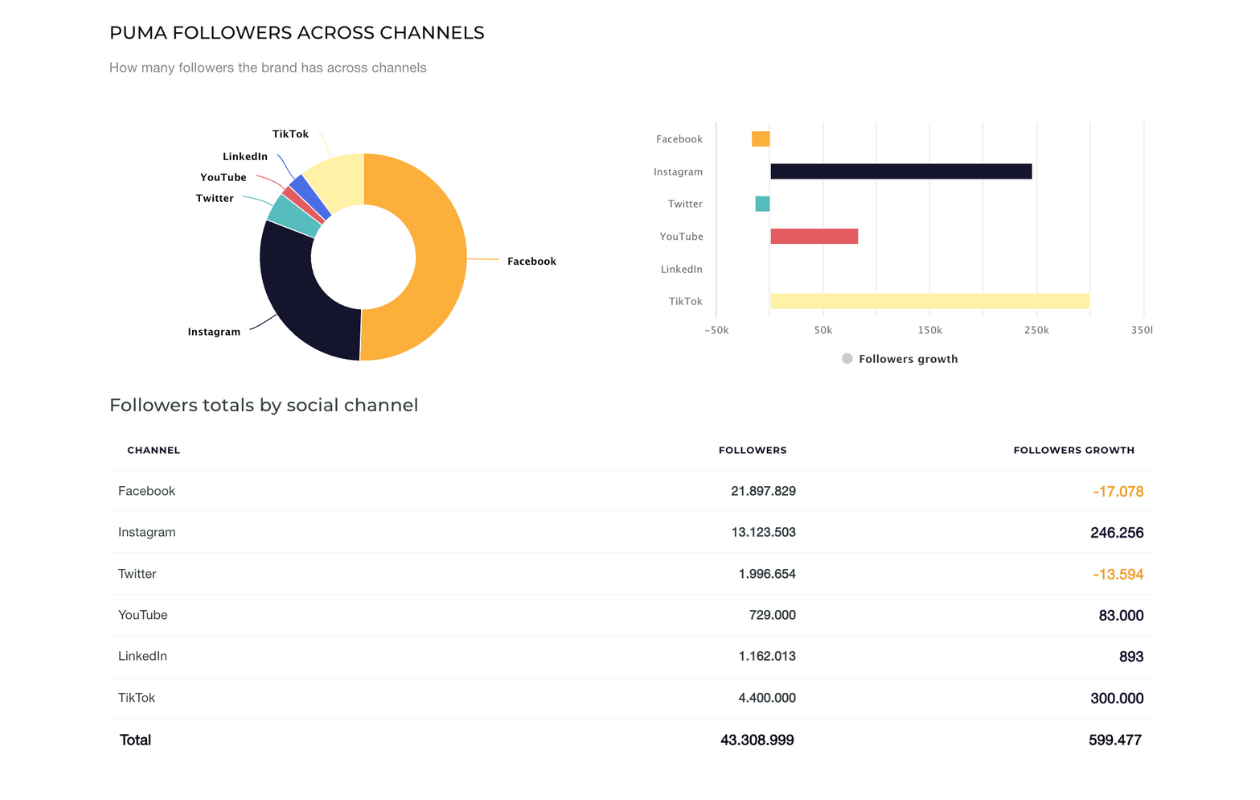Viewport: 1260px width, 800px height.
Task: Click the Twitter row label in table
Action: pos(138,574)
